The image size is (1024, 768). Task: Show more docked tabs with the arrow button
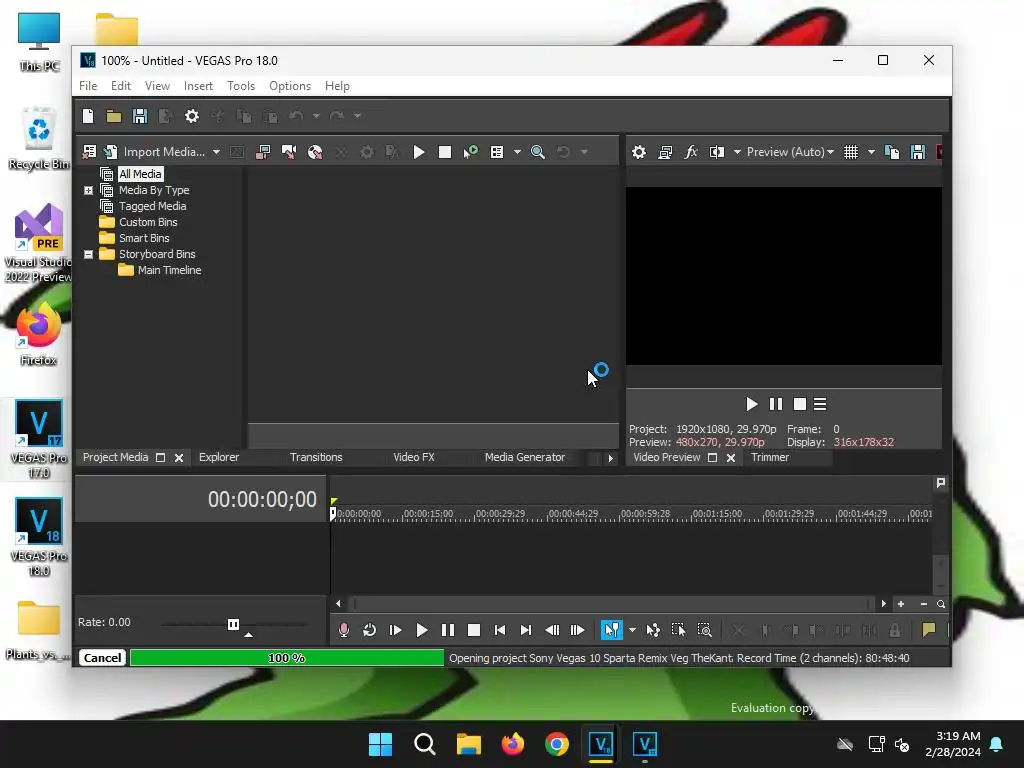click(x=611, y=458)
